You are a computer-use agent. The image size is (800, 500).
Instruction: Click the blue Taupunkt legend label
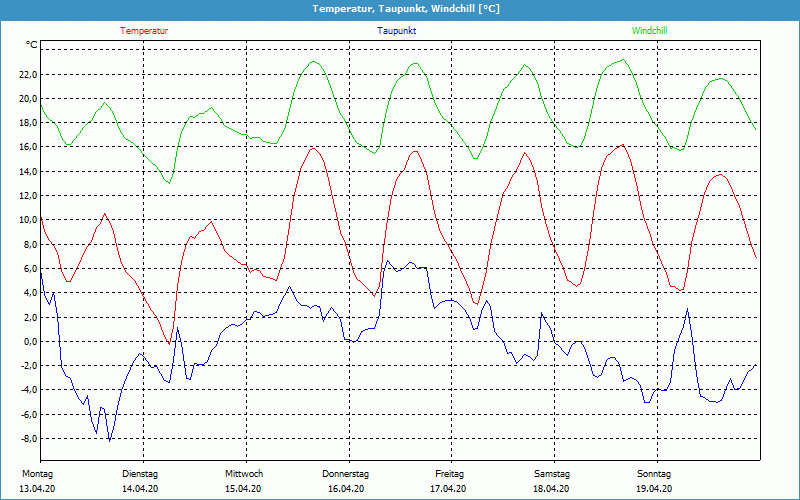click(x=396, y=31)
